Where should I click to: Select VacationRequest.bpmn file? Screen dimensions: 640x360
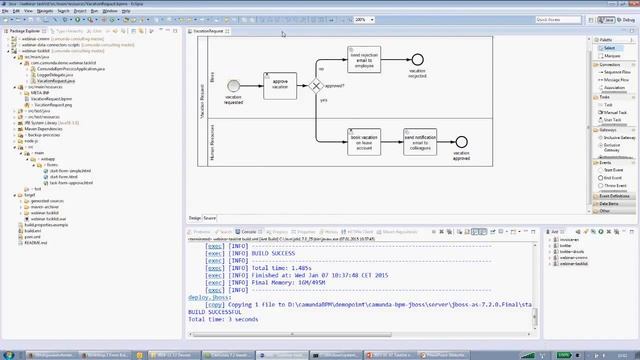(x=51, y=99)
